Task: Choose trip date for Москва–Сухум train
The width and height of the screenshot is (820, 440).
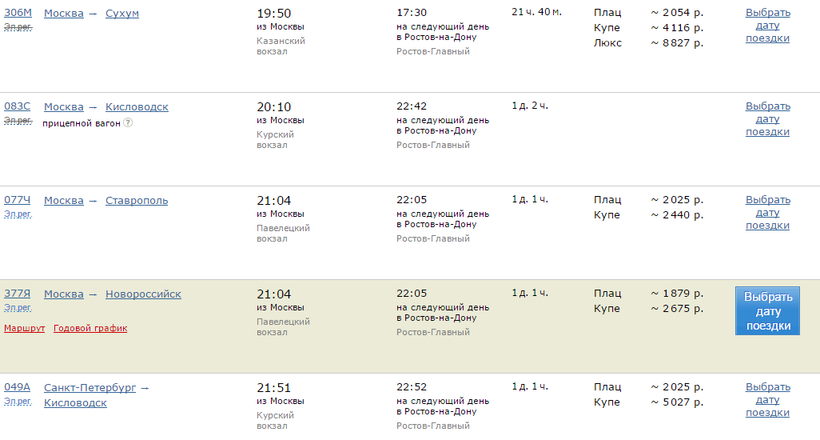Action: (x=767, y=25)
